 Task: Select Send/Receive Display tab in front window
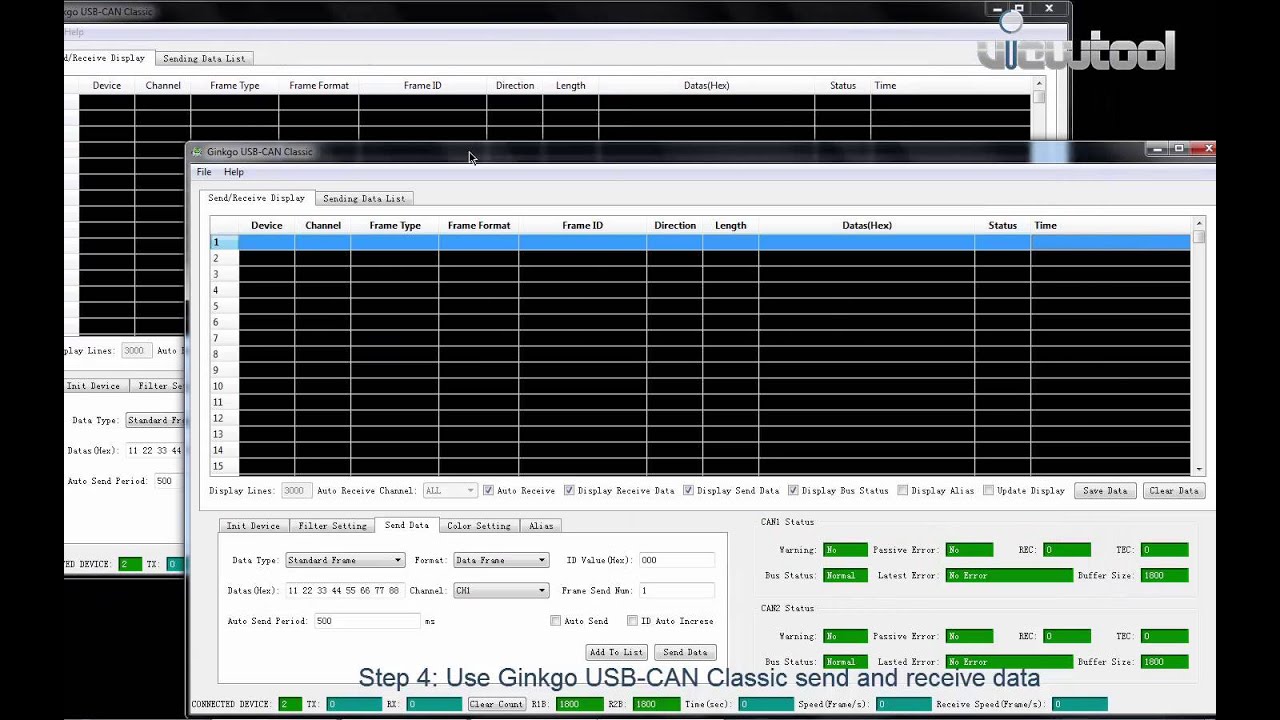coord(256,198)
